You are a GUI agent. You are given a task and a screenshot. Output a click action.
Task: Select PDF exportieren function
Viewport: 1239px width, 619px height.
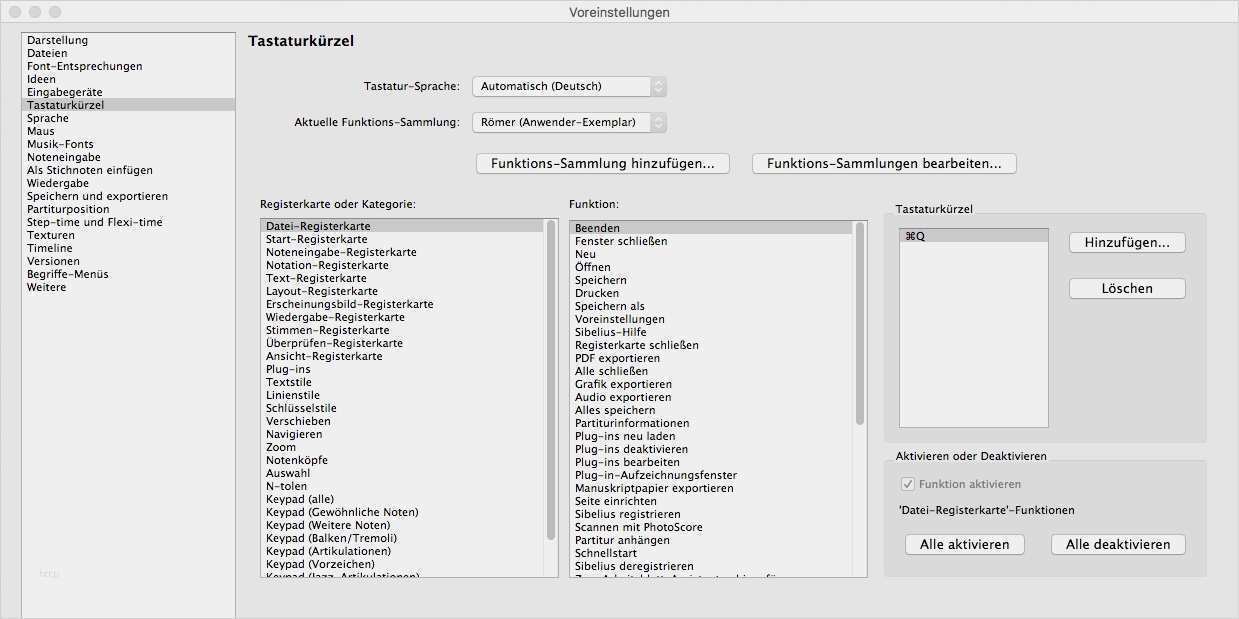[712, 359]
